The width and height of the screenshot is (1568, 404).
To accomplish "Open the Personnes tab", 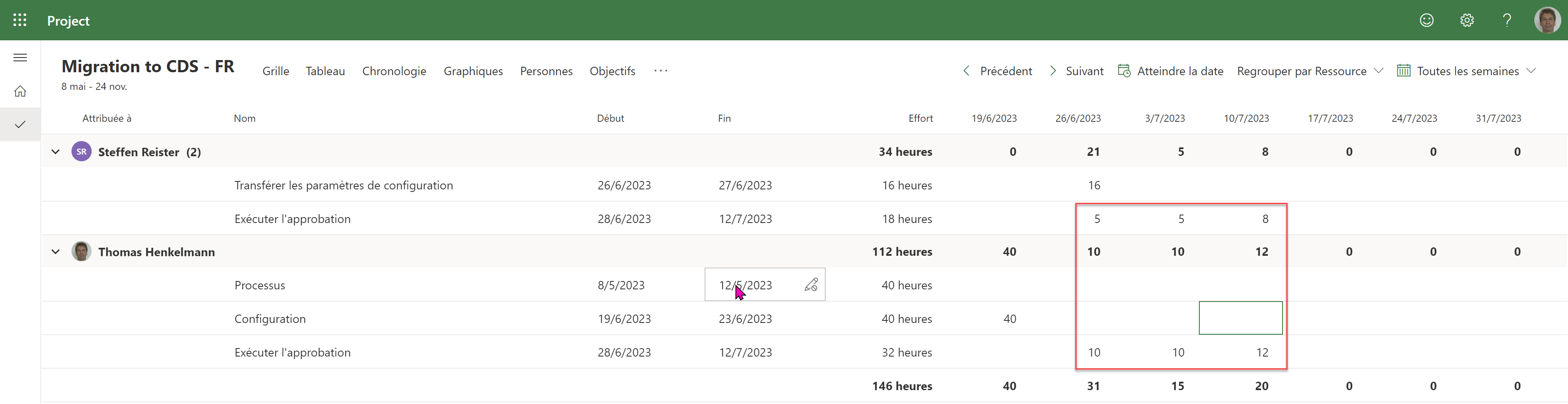I will point(546,71).
